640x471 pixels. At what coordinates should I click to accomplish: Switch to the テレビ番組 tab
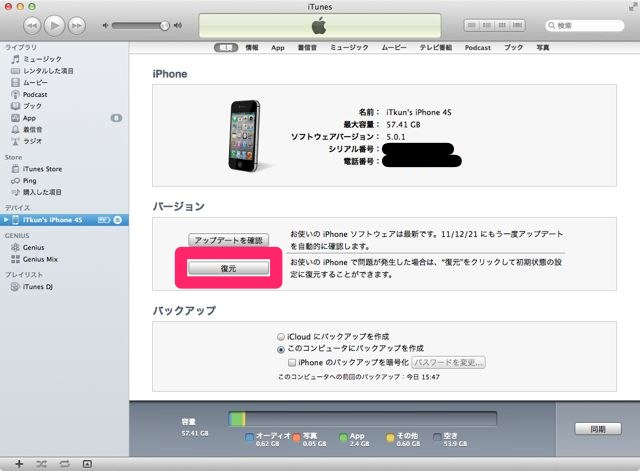(436, 48)
